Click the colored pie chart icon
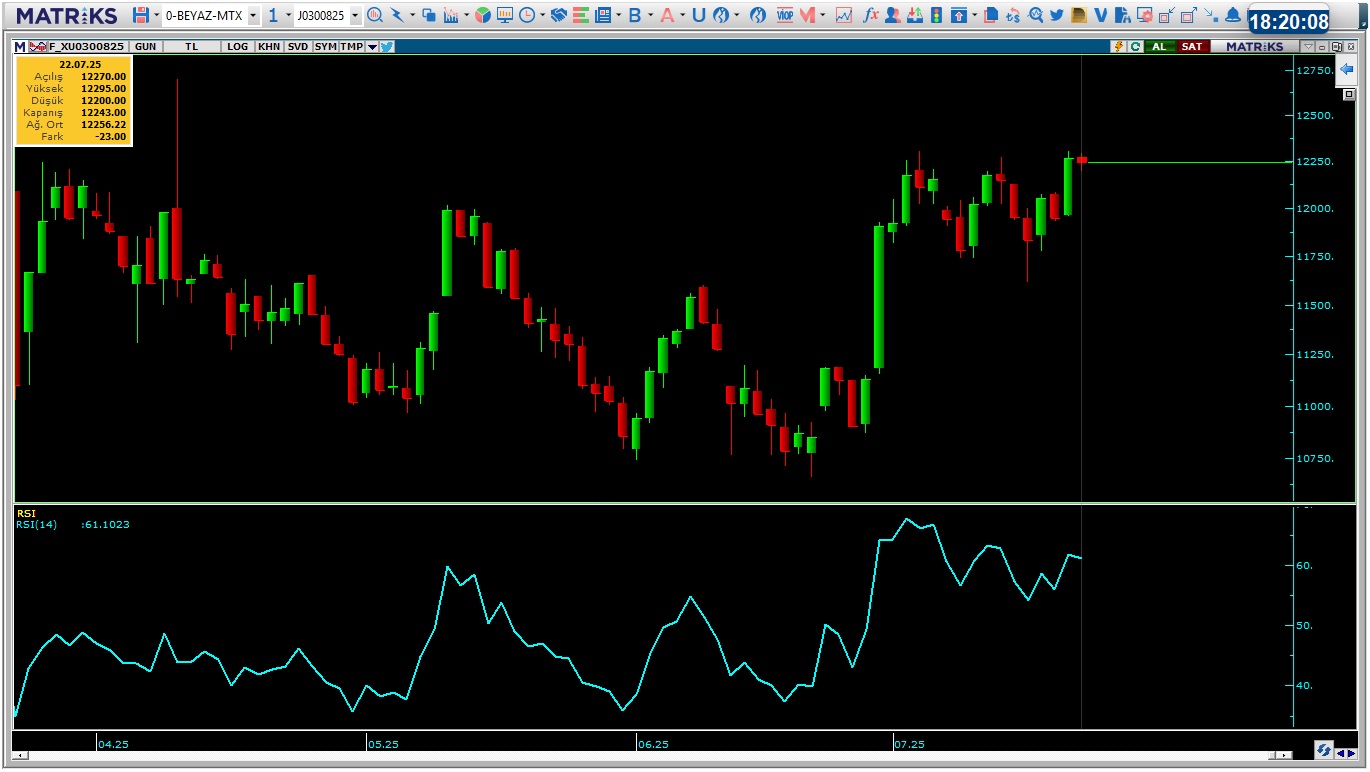This screenshot has width=1370, height=772. pos(483,15)
